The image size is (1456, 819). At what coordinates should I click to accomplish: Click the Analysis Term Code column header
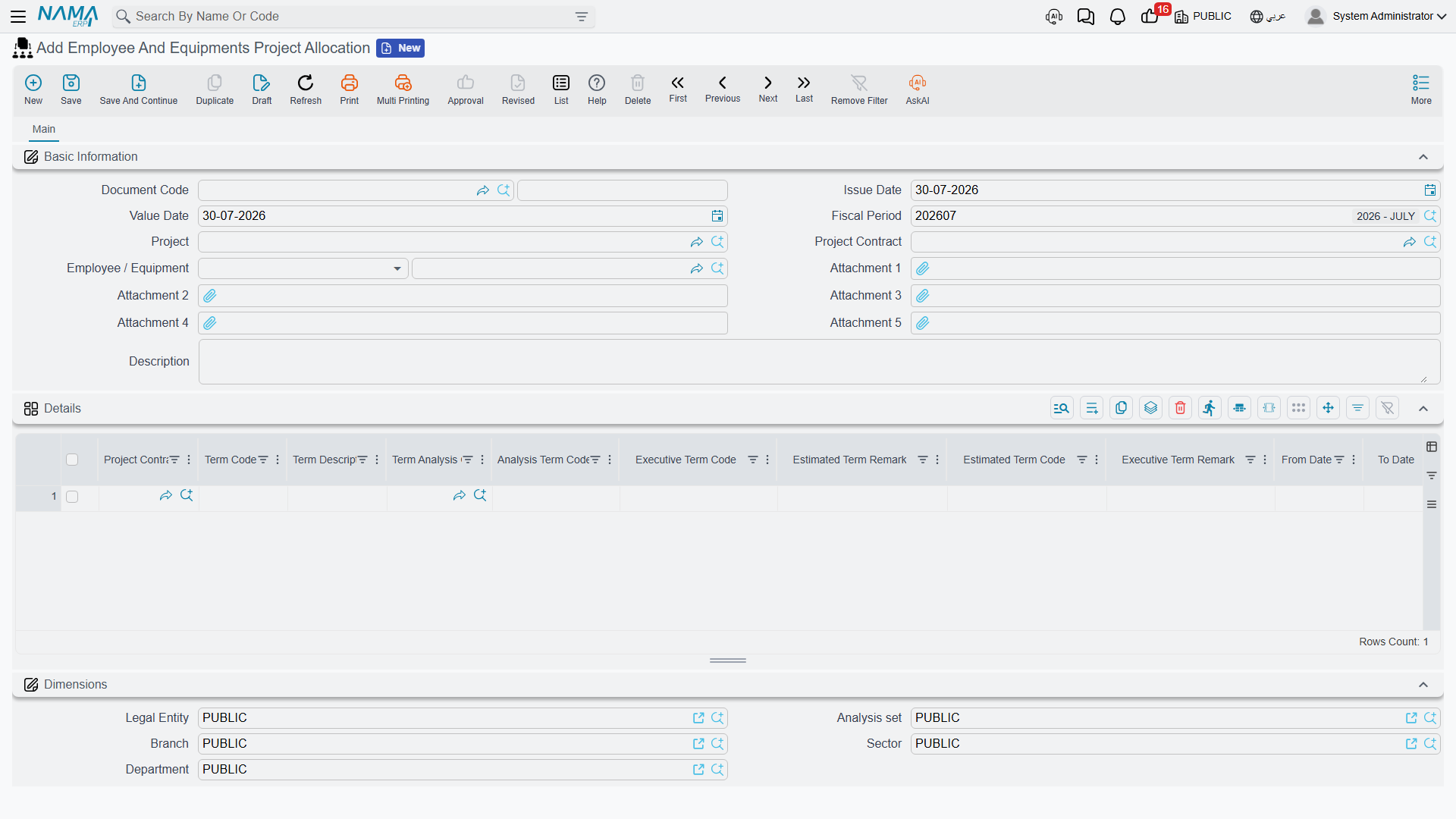pyautogui.click(x=543, y=460)
